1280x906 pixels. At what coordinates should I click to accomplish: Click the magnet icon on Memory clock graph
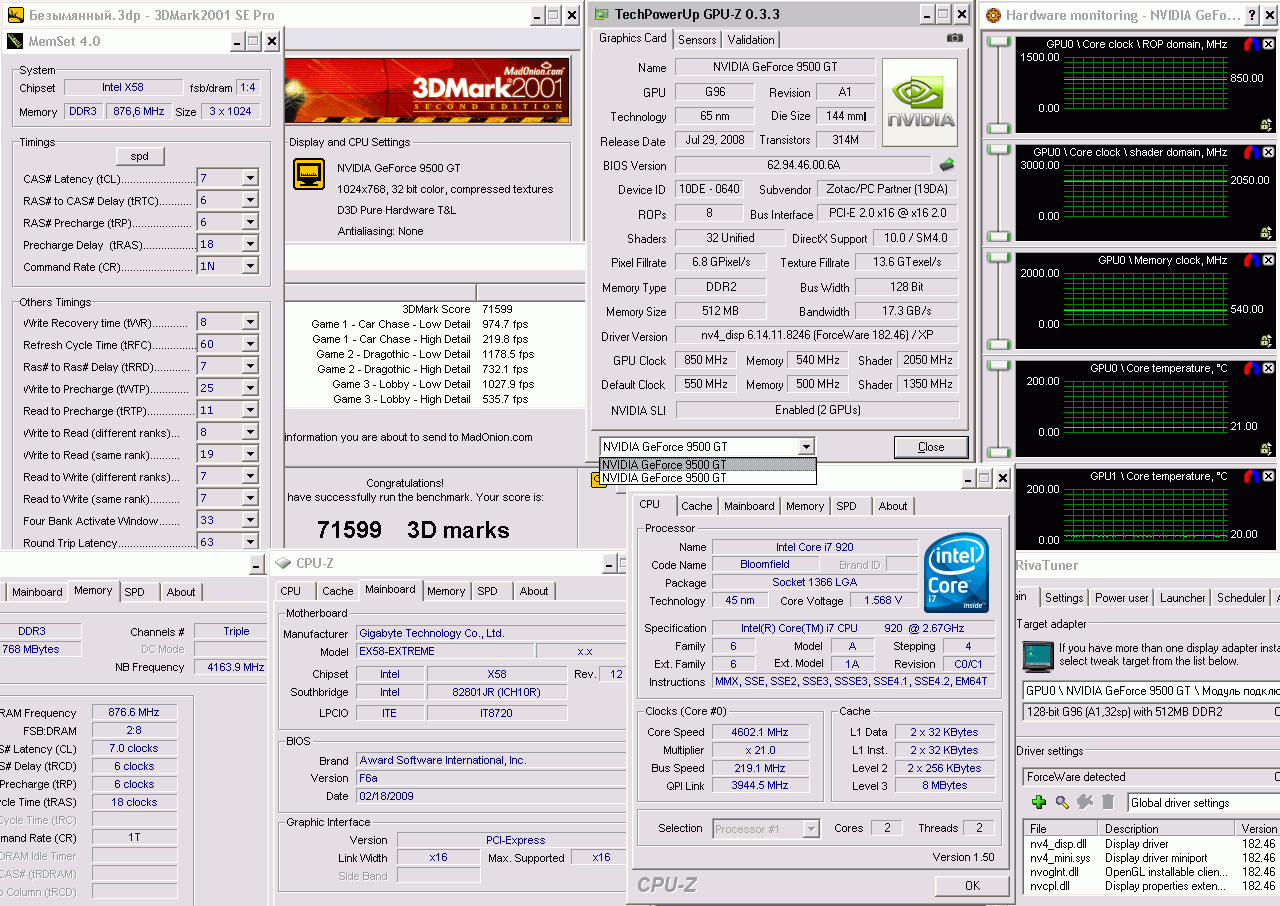tap(1251, 260)
